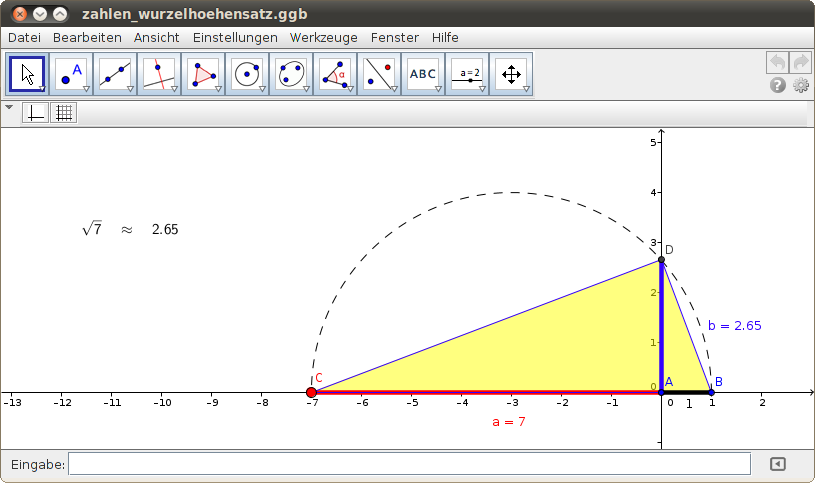Select the Move arrow tool
The height and width of the screenshot is (483, 815).
(x=27, y=74)
